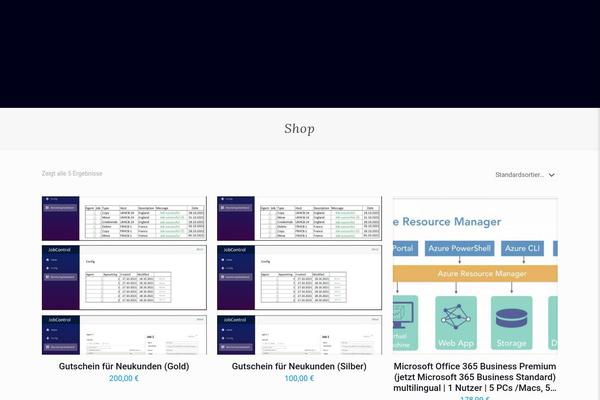Select the 100,00 € price text
The width and height of the screenshot is (600, 400).
click(299, 379)
